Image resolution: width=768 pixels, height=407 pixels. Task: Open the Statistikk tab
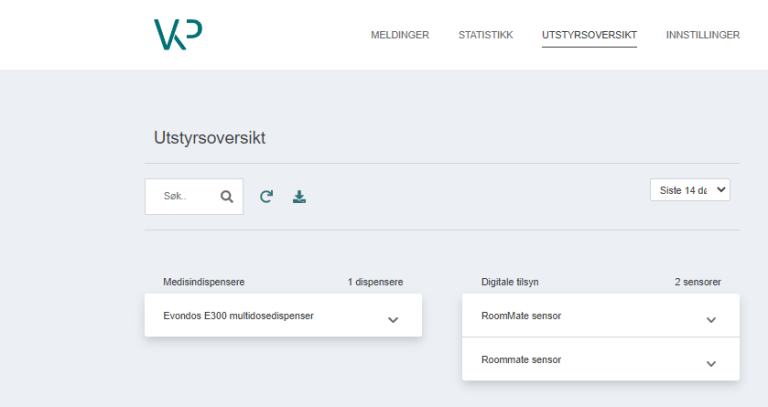[x=485, y=35]
